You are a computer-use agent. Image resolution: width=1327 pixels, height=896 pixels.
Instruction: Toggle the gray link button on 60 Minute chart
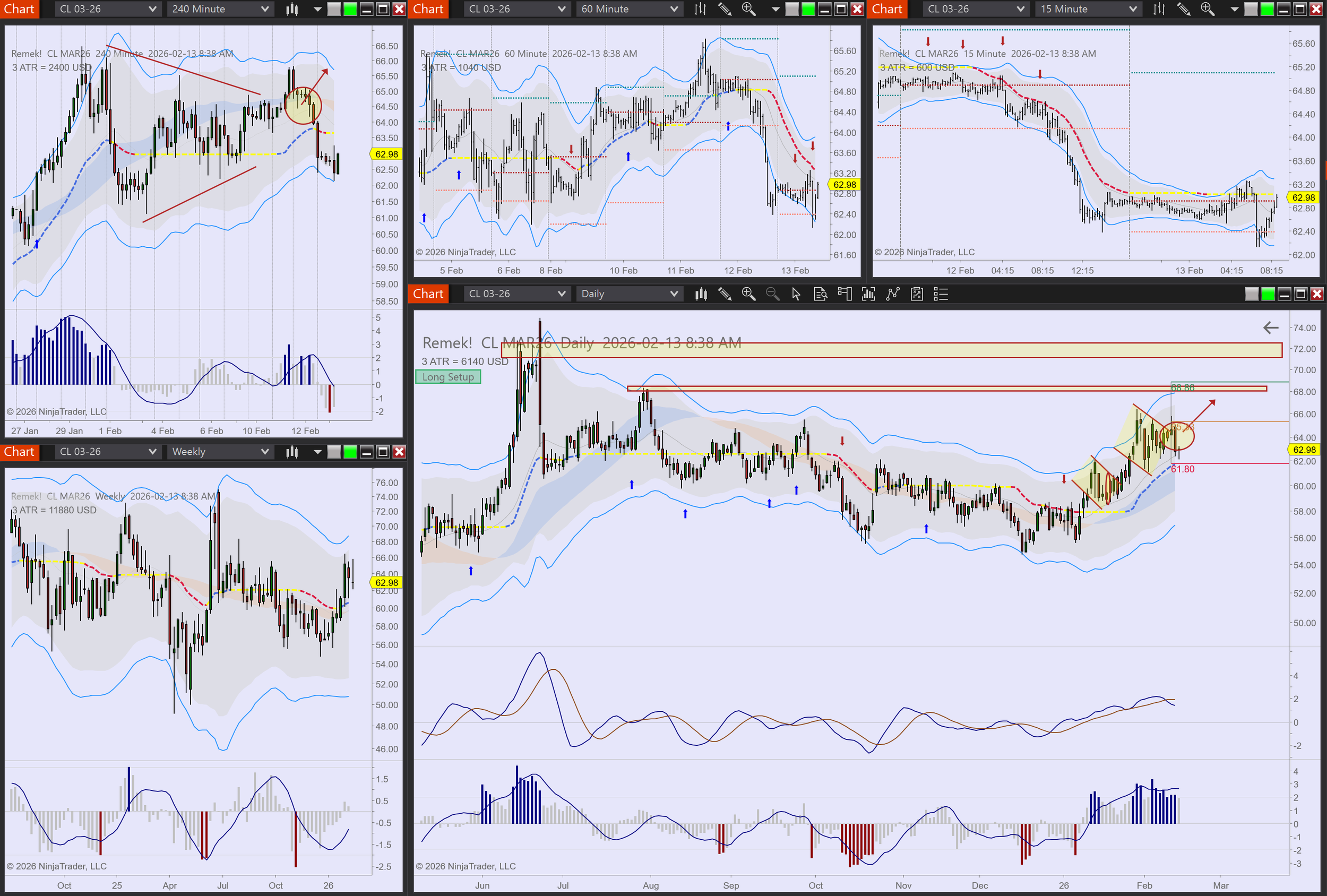point(792,9)
